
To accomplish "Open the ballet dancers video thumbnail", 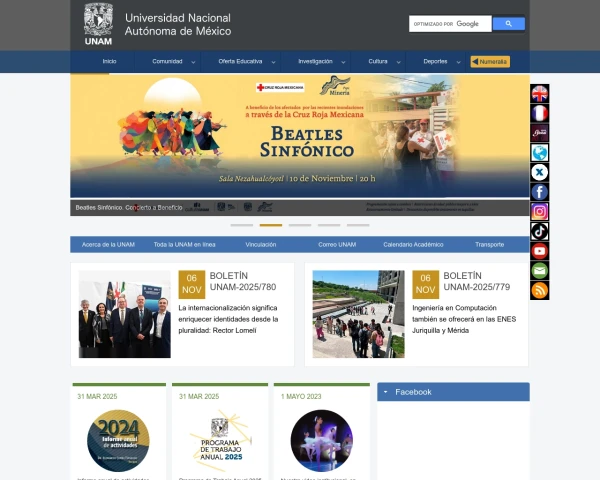I will click(x=322, y=441).
